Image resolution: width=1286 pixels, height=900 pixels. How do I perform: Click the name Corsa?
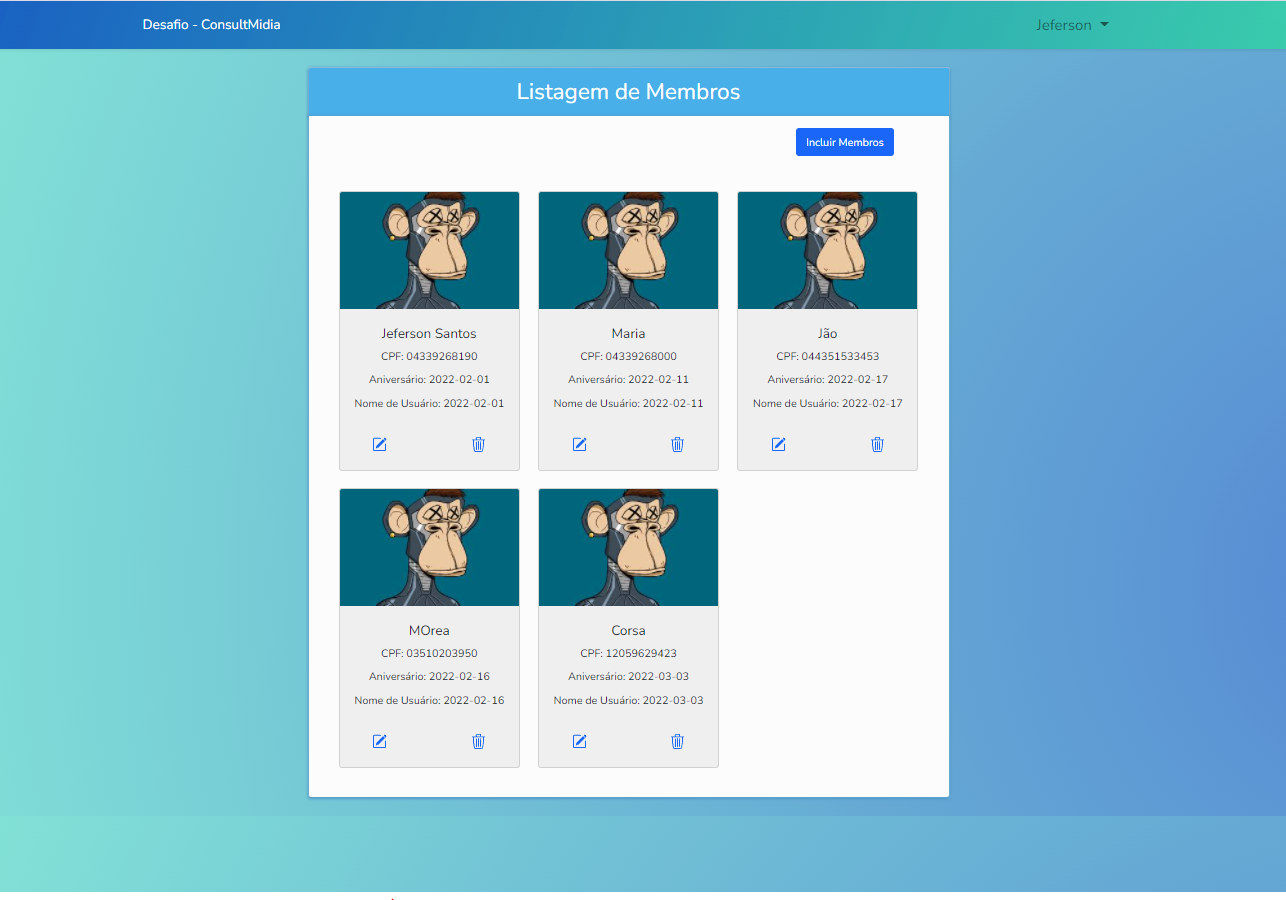point(628,630)
